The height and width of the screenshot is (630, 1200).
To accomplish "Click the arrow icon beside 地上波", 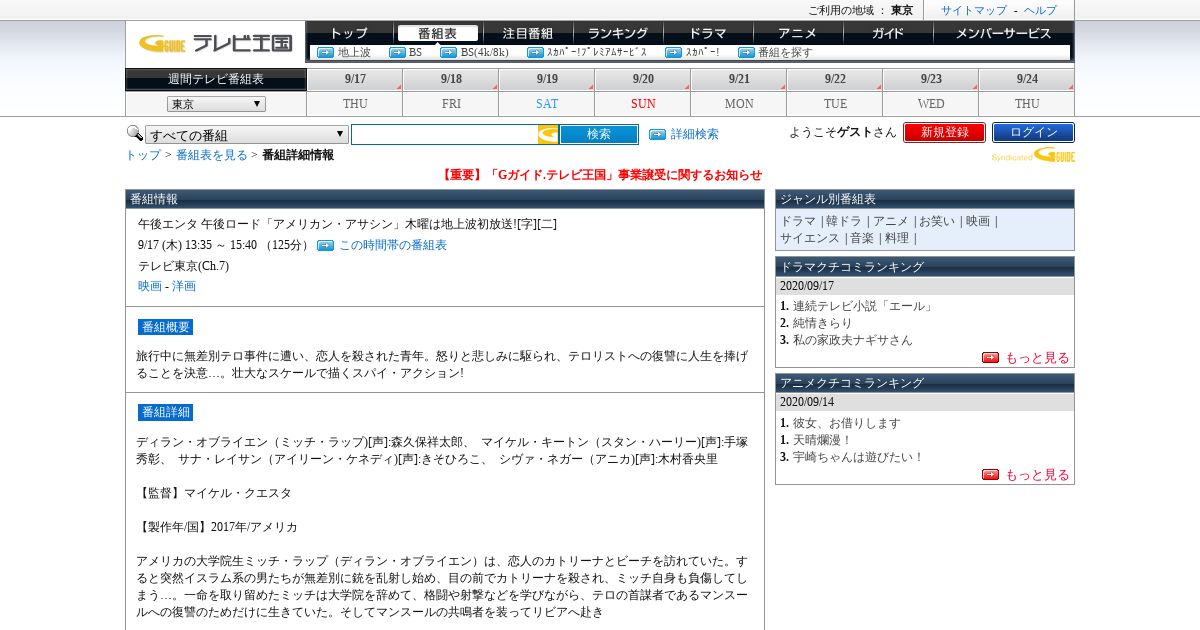I will pyautogui.click(x=325, y=52).
